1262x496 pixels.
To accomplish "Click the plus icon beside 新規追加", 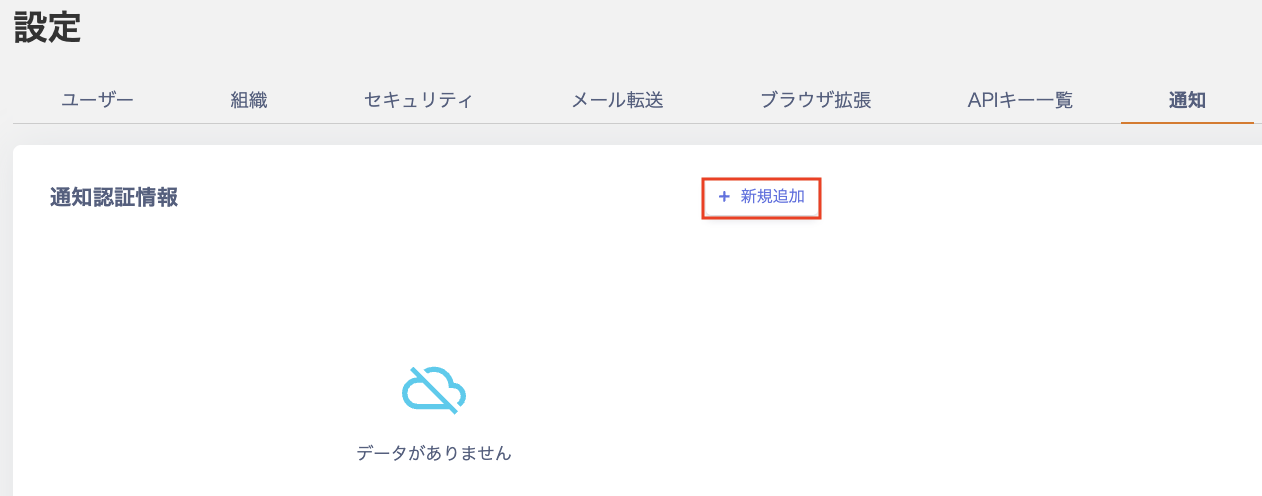I will tap(724, 197).
